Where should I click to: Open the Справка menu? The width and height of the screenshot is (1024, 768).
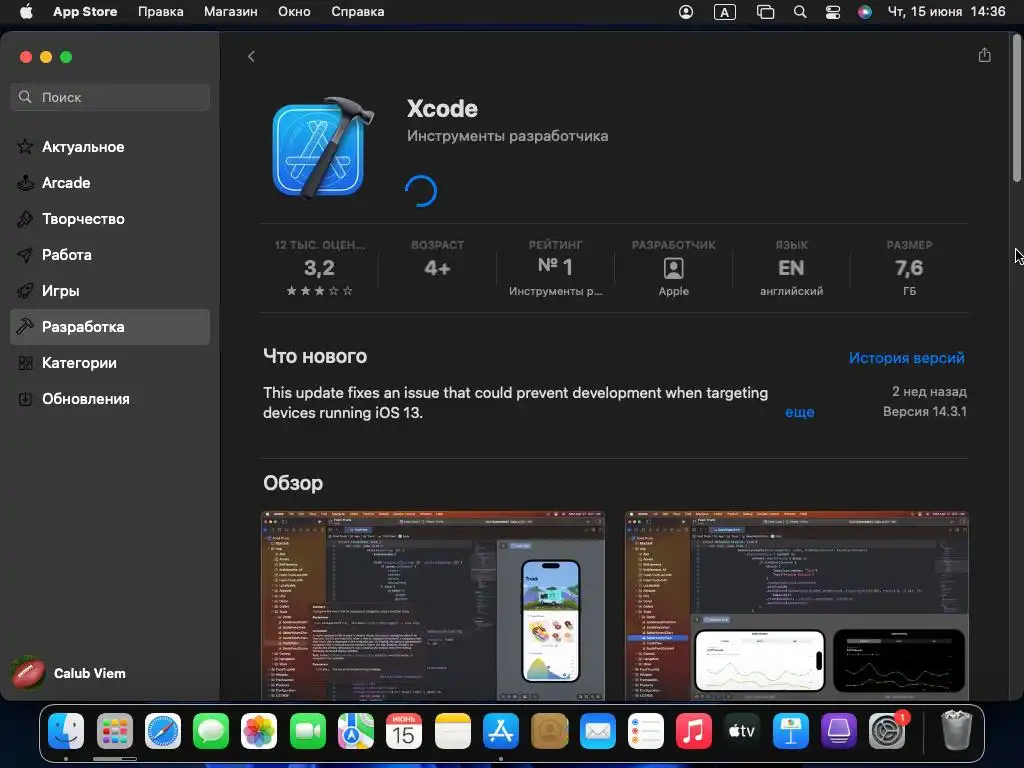357,12
